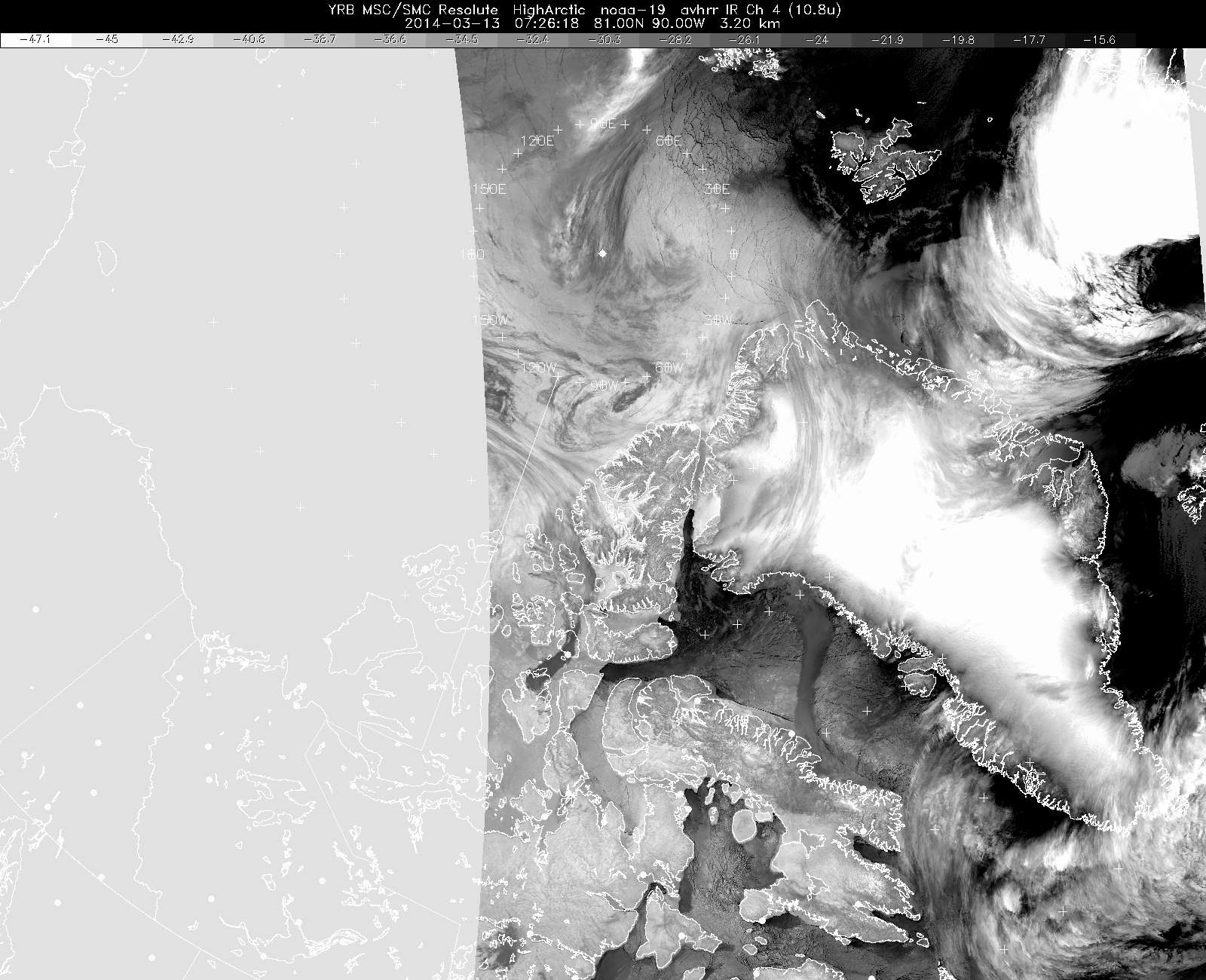Click the -15.6 darkest scale swatch

coord(1099,40)
